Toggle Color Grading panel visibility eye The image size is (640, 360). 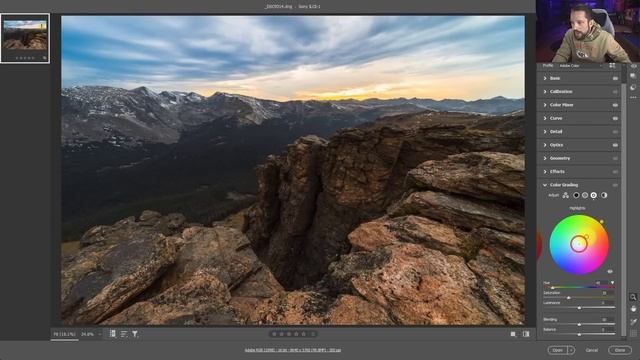tap(615, 185)
